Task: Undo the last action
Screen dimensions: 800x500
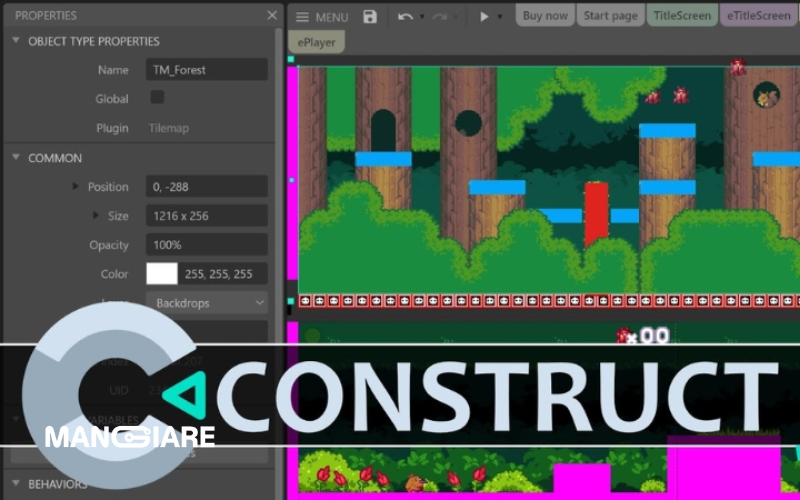Action: (x=405, y=17)
